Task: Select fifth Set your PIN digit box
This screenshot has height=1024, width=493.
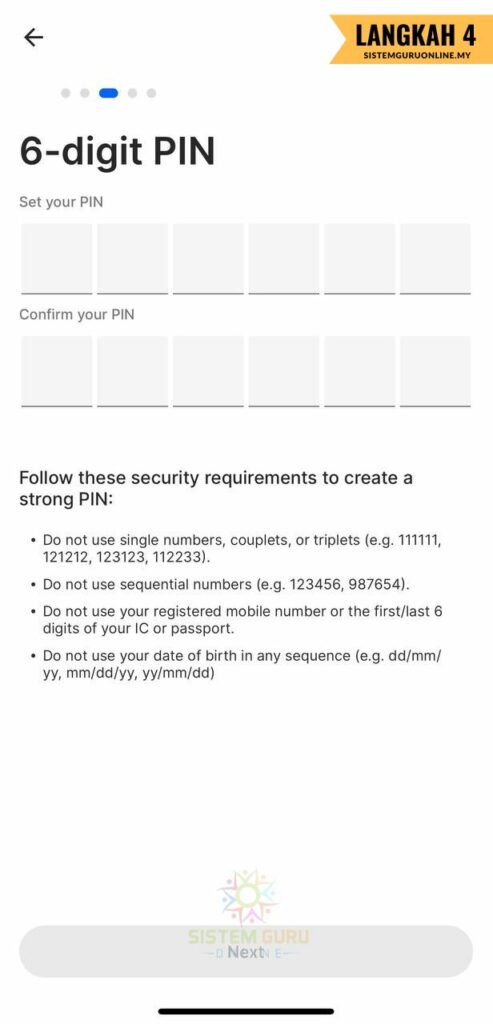Action: tap(360, 259)
